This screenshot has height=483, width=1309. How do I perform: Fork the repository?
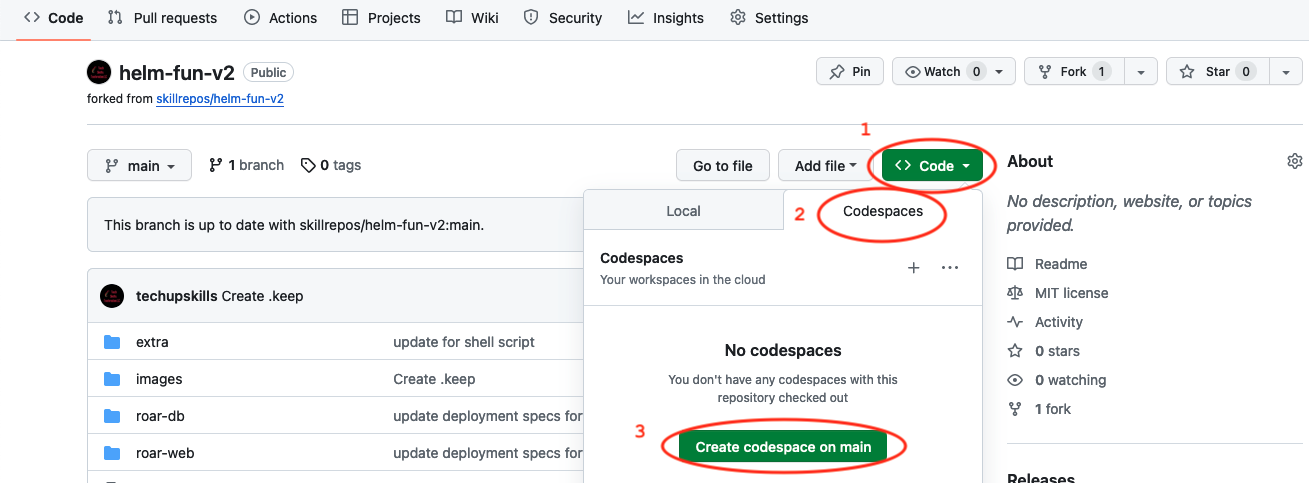pyautogui.click(x=1074, y=71)
